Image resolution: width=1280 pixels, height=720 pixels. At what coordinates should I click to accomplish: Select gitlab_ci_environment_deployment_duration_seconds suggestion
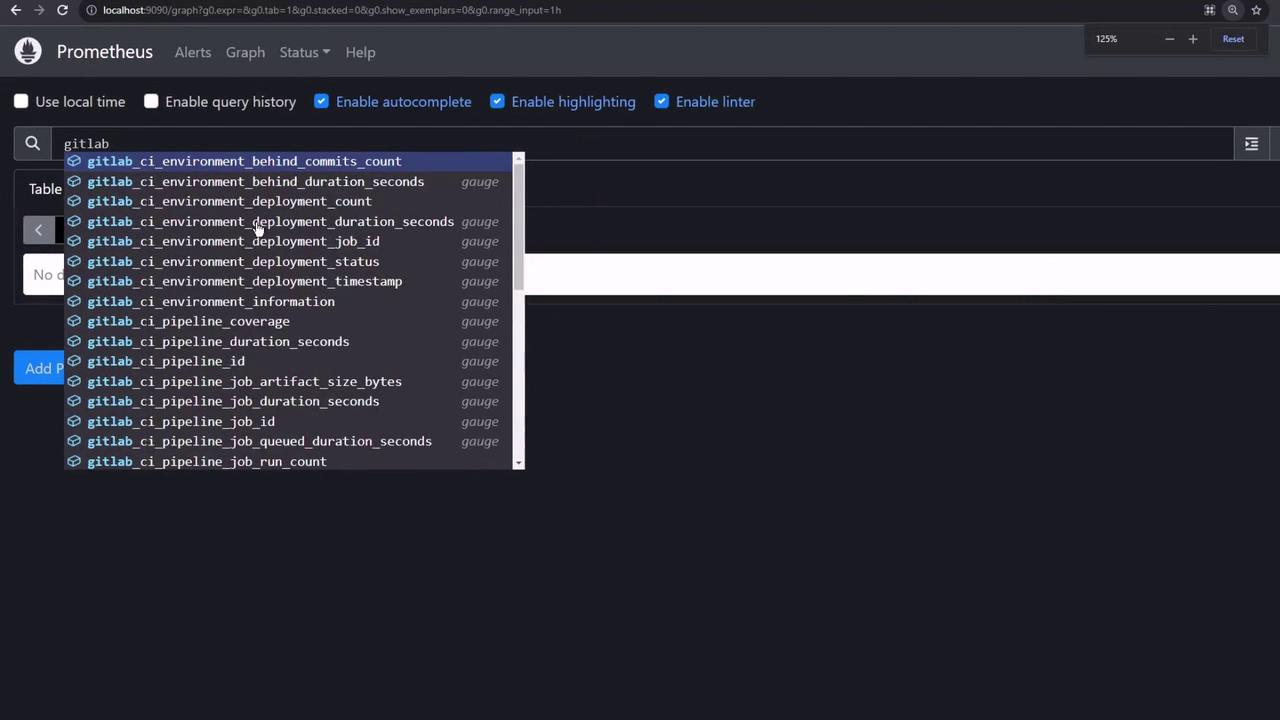pyautogui.click(x=289, y=221)
